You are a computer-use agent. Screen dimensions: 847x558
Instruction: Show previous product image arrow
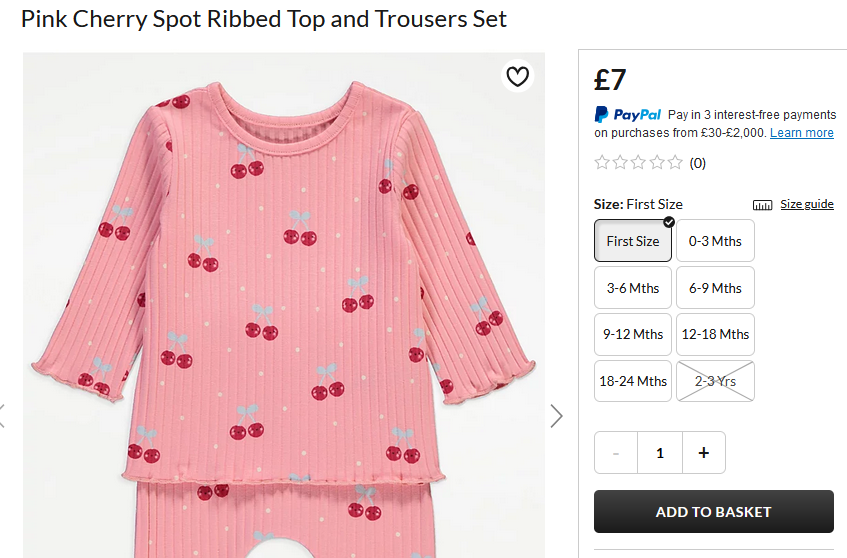tap(3, 415)
